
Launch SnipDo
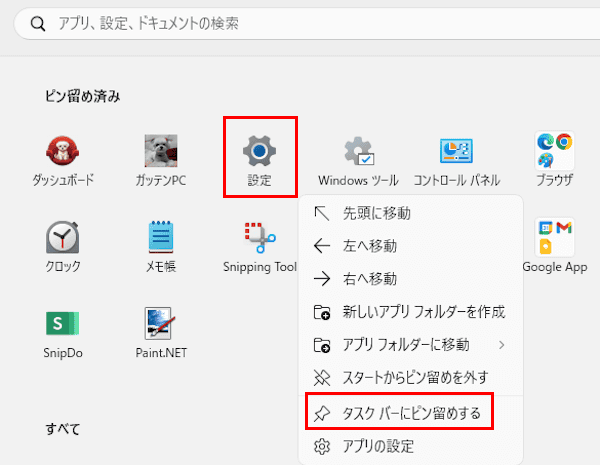pos(63,334)
